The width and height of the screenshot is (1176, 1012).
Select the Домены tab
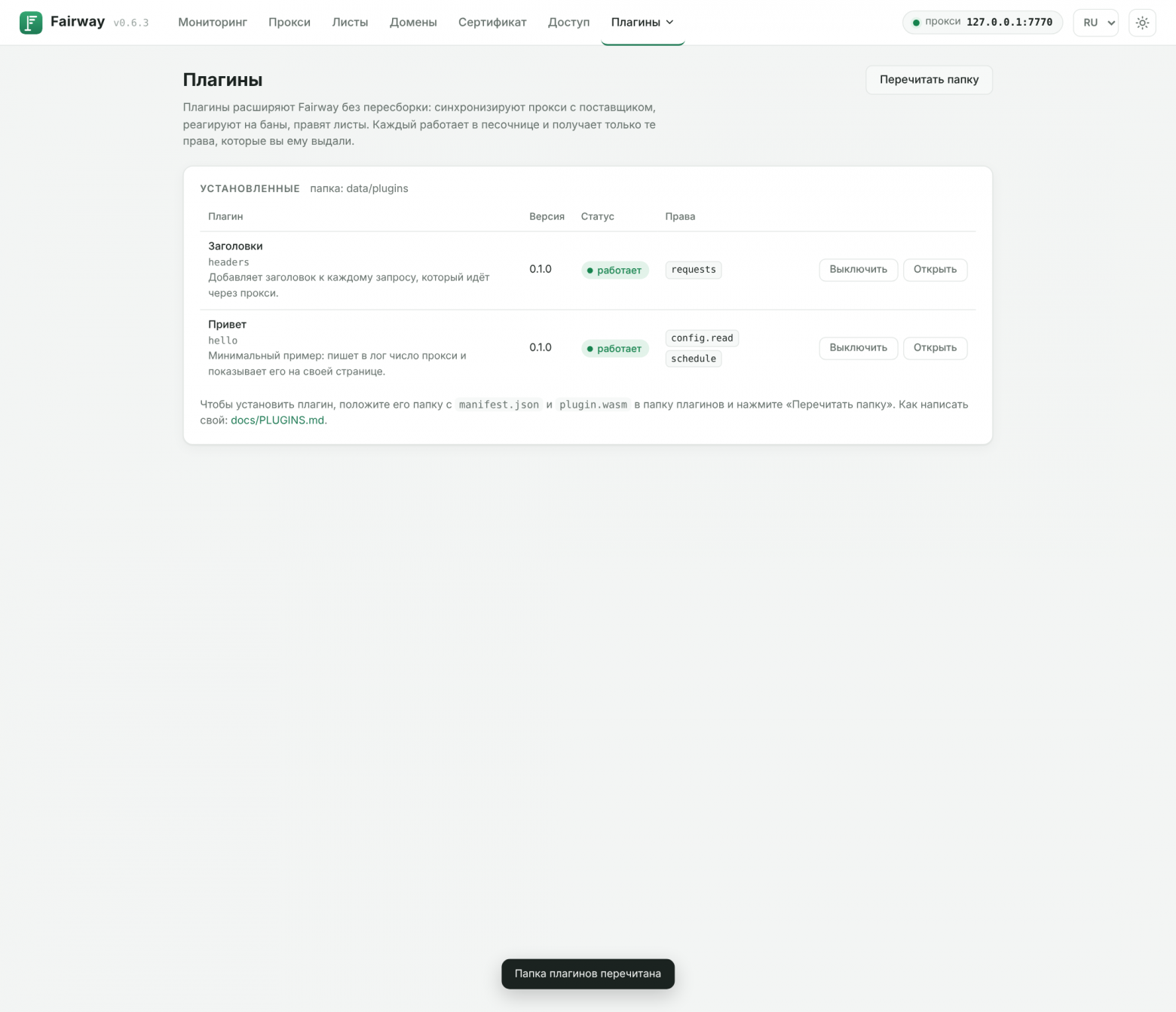(413, 23)
